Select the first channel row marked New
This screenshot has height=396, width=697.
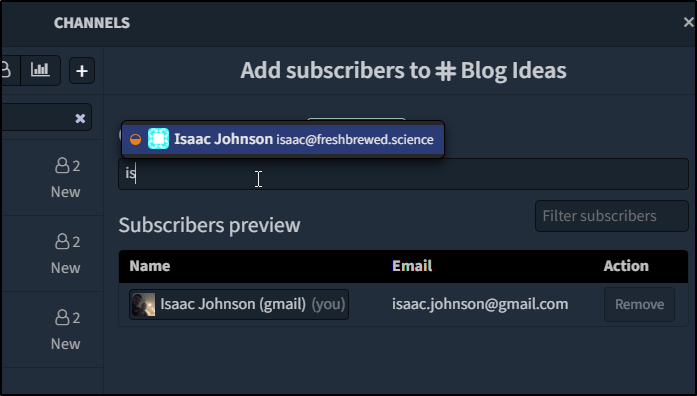pos(52,178)
